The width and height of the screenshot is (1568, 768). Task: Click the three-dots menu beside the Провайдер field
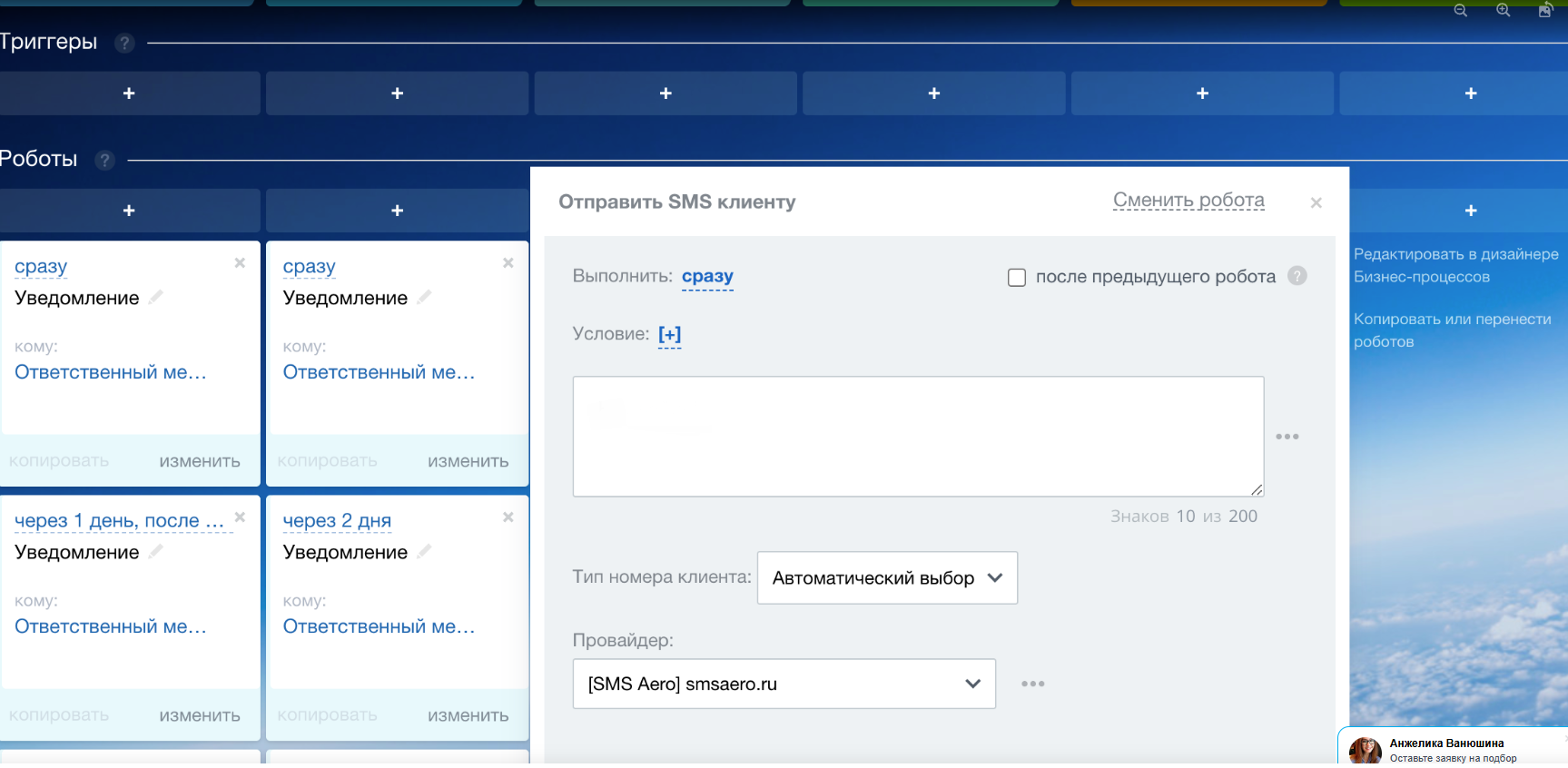click(1033, 684)
